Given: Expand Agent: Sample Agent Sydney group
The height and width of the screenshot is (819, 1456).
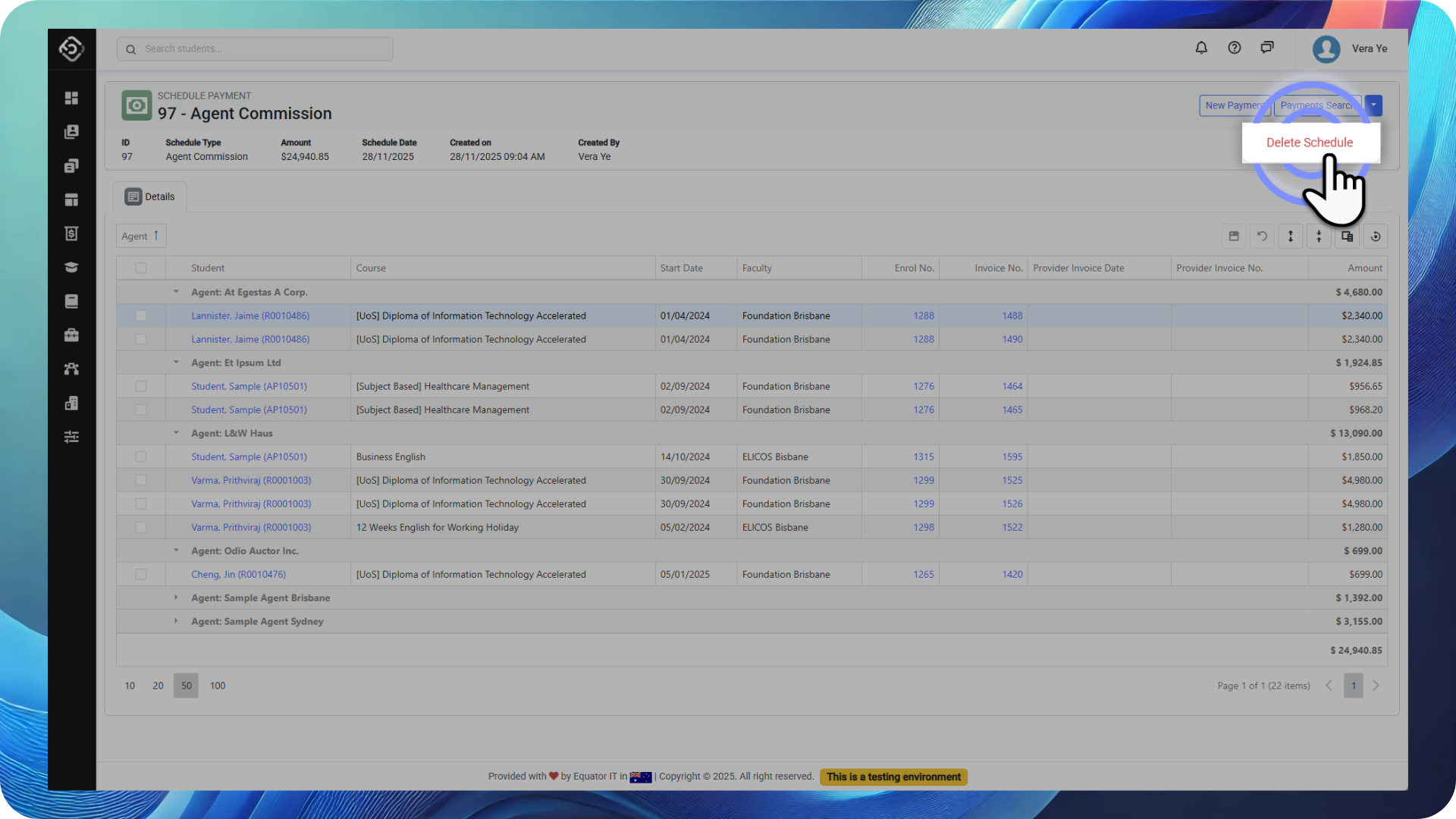Looking at the screenshot, I should click(x=176, y=621).
